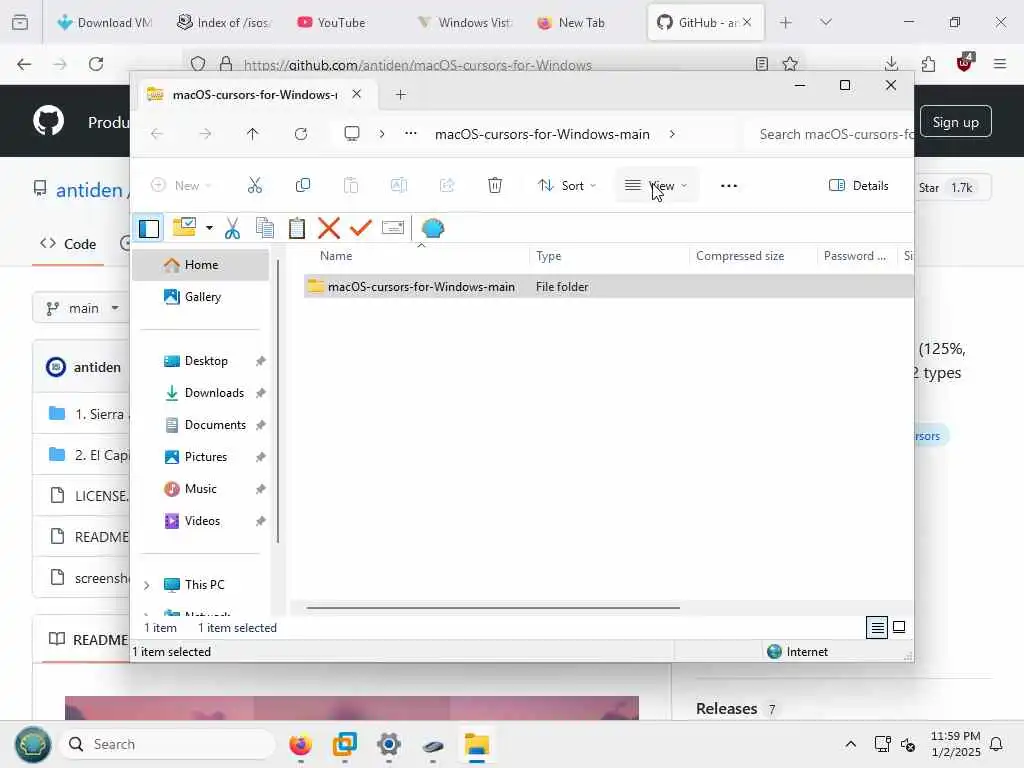This screenshot has width=1024, height=768.
Task: Click Sign up on the GitHub page
Action: pyautogui.click(x=955, y=122)
